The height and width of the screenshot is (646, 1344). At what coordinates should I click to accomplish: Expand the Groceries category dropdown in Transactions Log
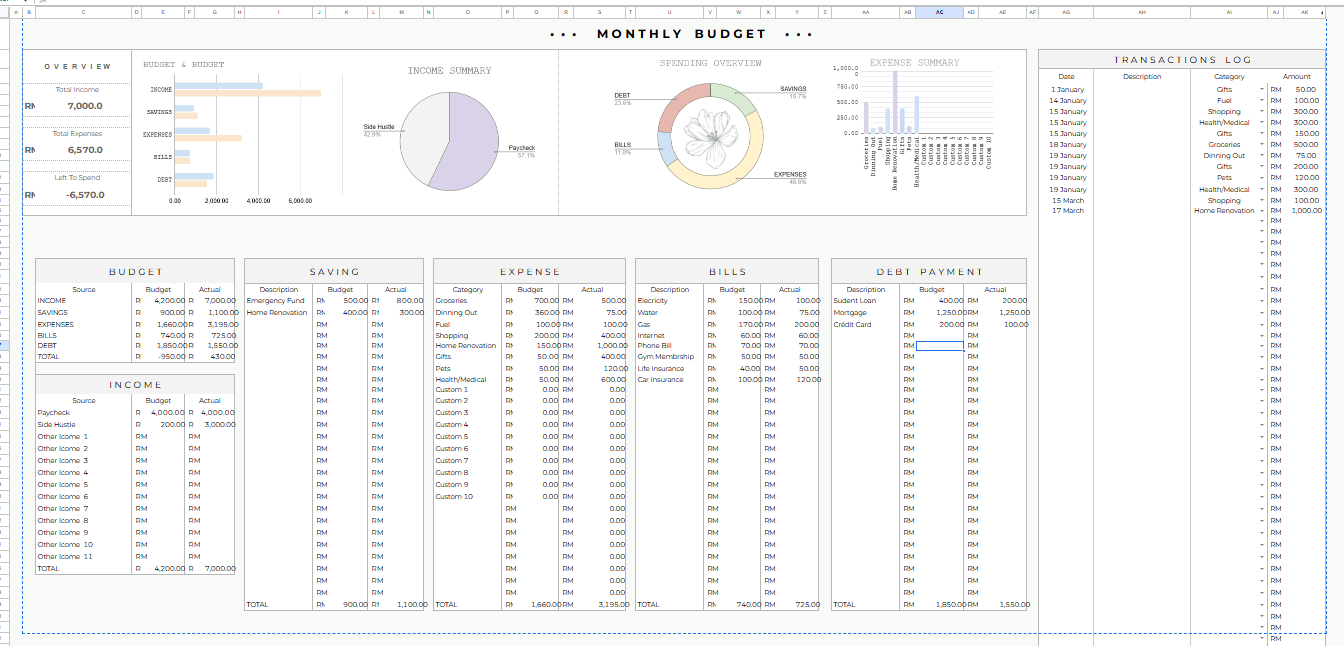pyautogui.click(x=1262, y=145)
